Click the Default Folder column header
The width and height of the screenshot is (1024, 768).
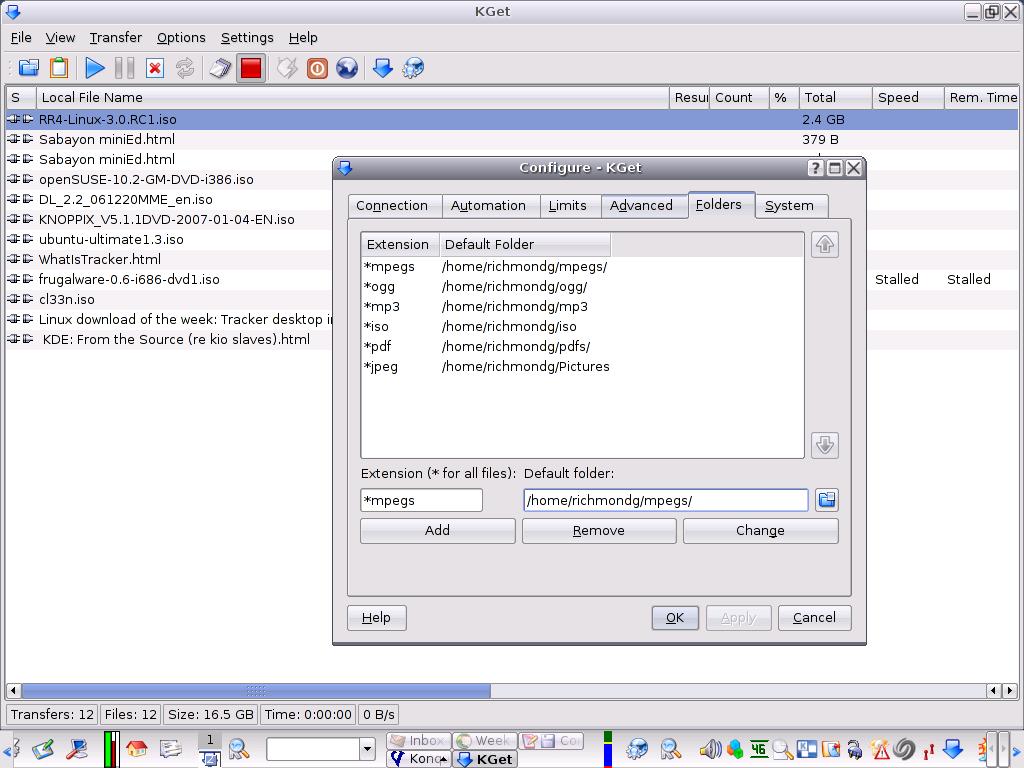click(525, 245)
